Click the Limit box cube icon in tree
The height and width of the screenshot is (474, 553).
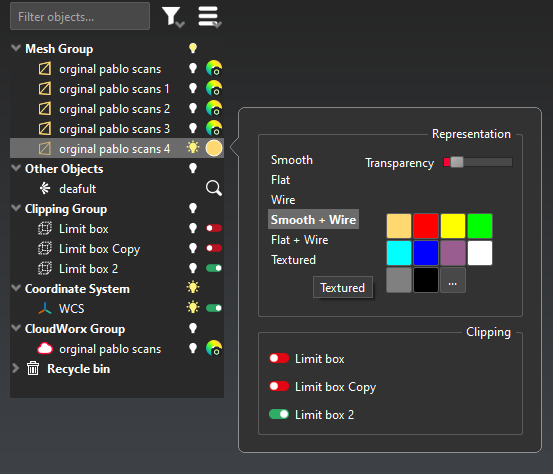pos(45,229)
